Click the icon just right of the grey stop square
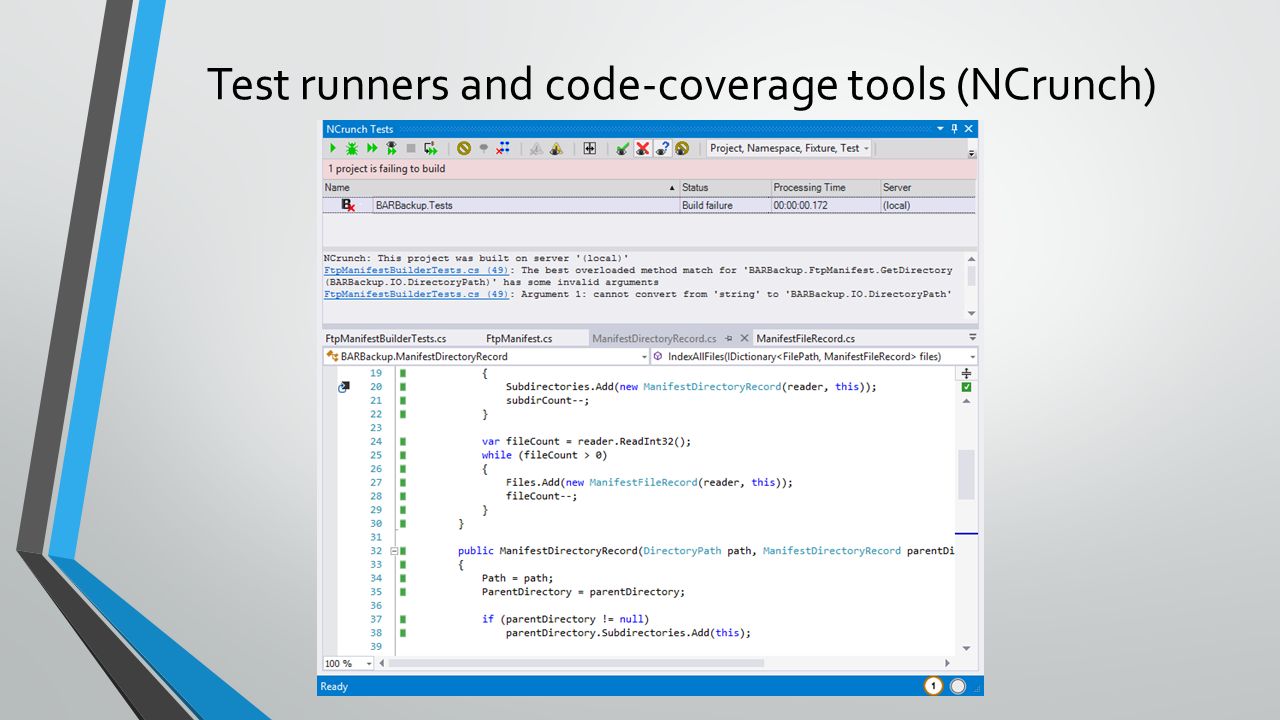This screenshot has width=1280, height=720. [431, 148]
